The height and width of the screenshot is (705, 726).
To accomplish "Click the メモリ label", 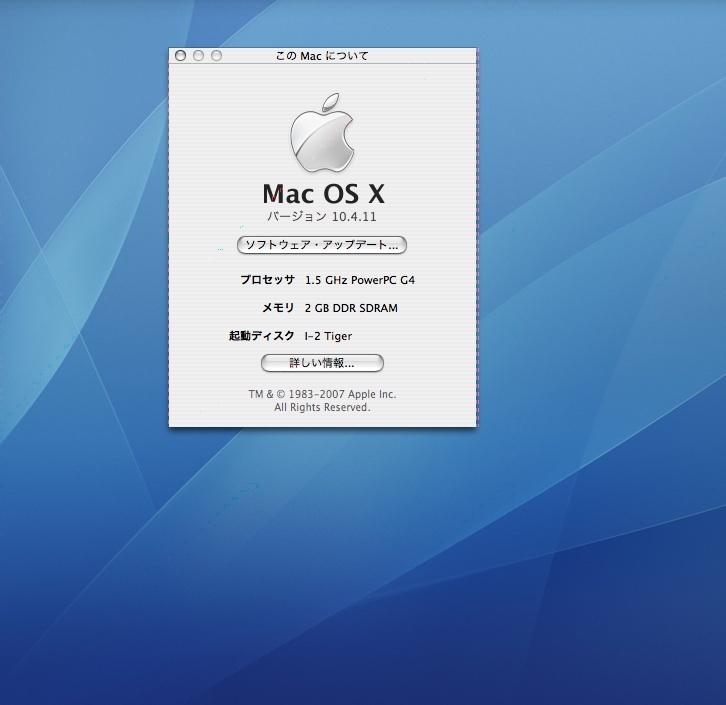I will pos(278,308).
